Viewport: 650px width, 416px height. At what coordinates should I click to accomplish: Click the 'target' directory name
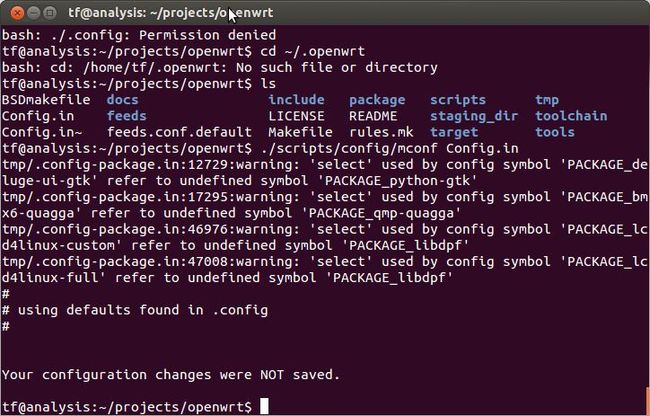454,133
